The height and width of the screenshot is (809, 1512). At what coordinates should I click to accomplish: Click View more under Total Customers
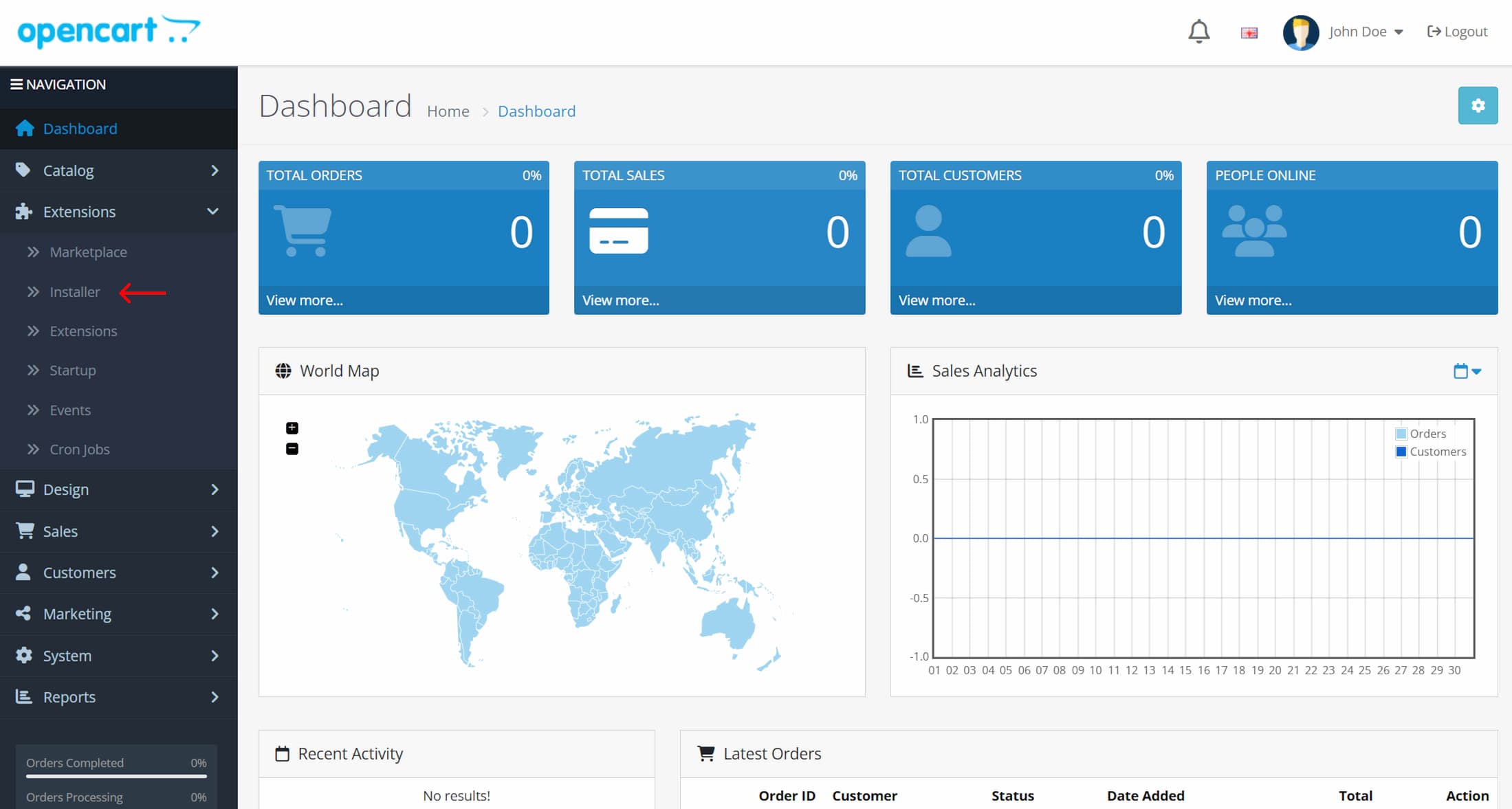[936, 300]
